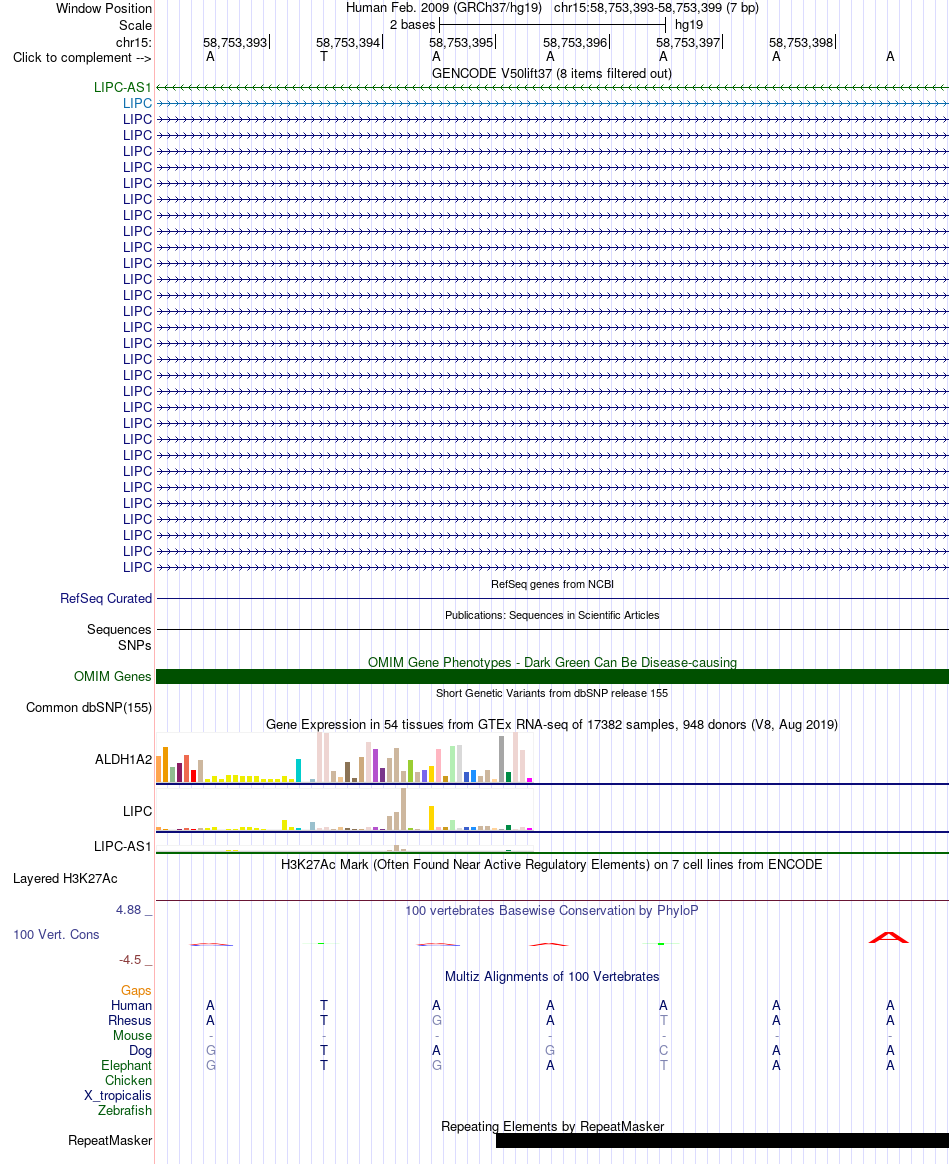Click 'RefSeq genes from NCBI' title
Screen dimensions: 950x1164
pos(552,584)
